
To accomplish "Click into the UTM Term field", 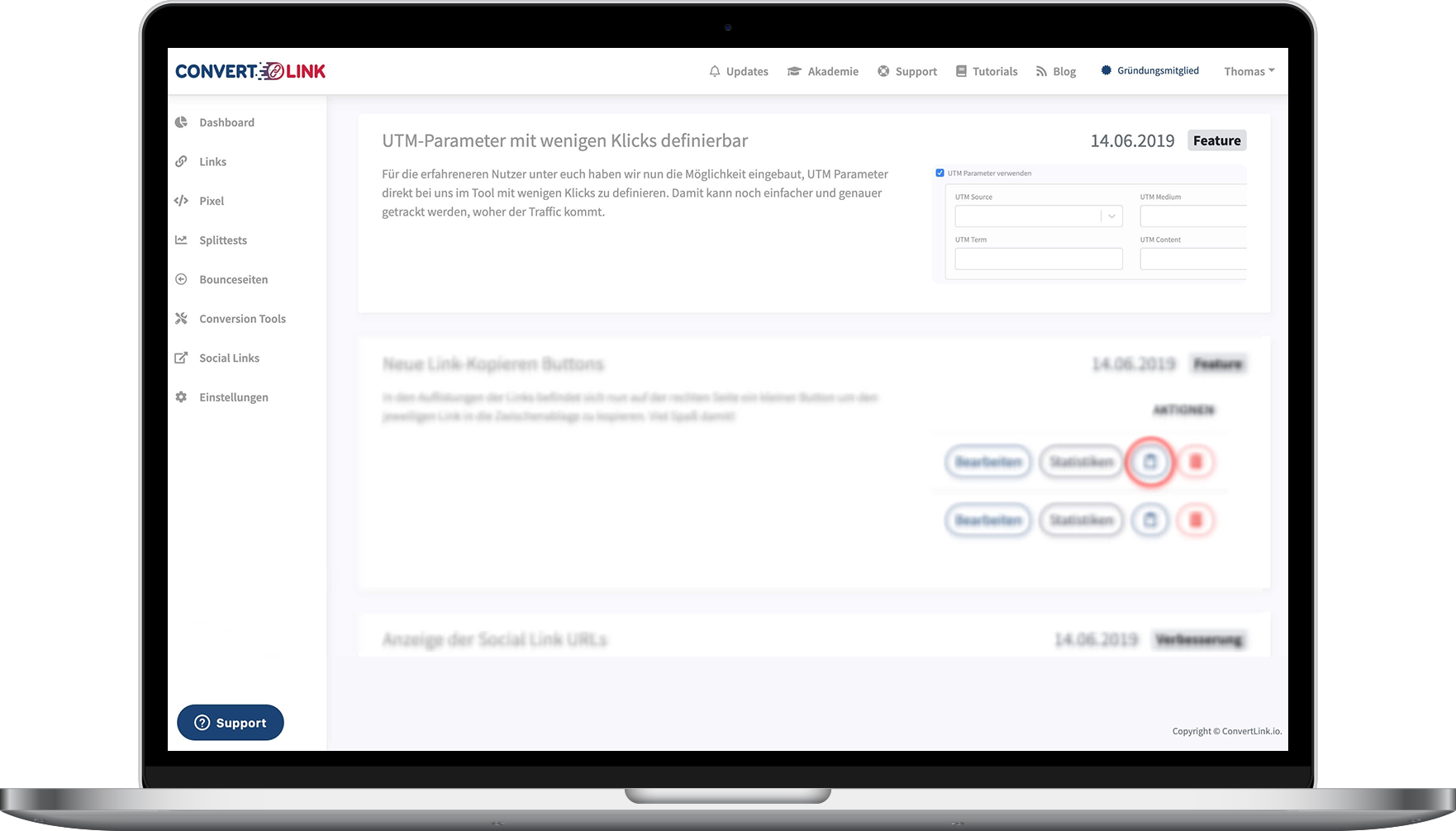I will click(1038, 259).
